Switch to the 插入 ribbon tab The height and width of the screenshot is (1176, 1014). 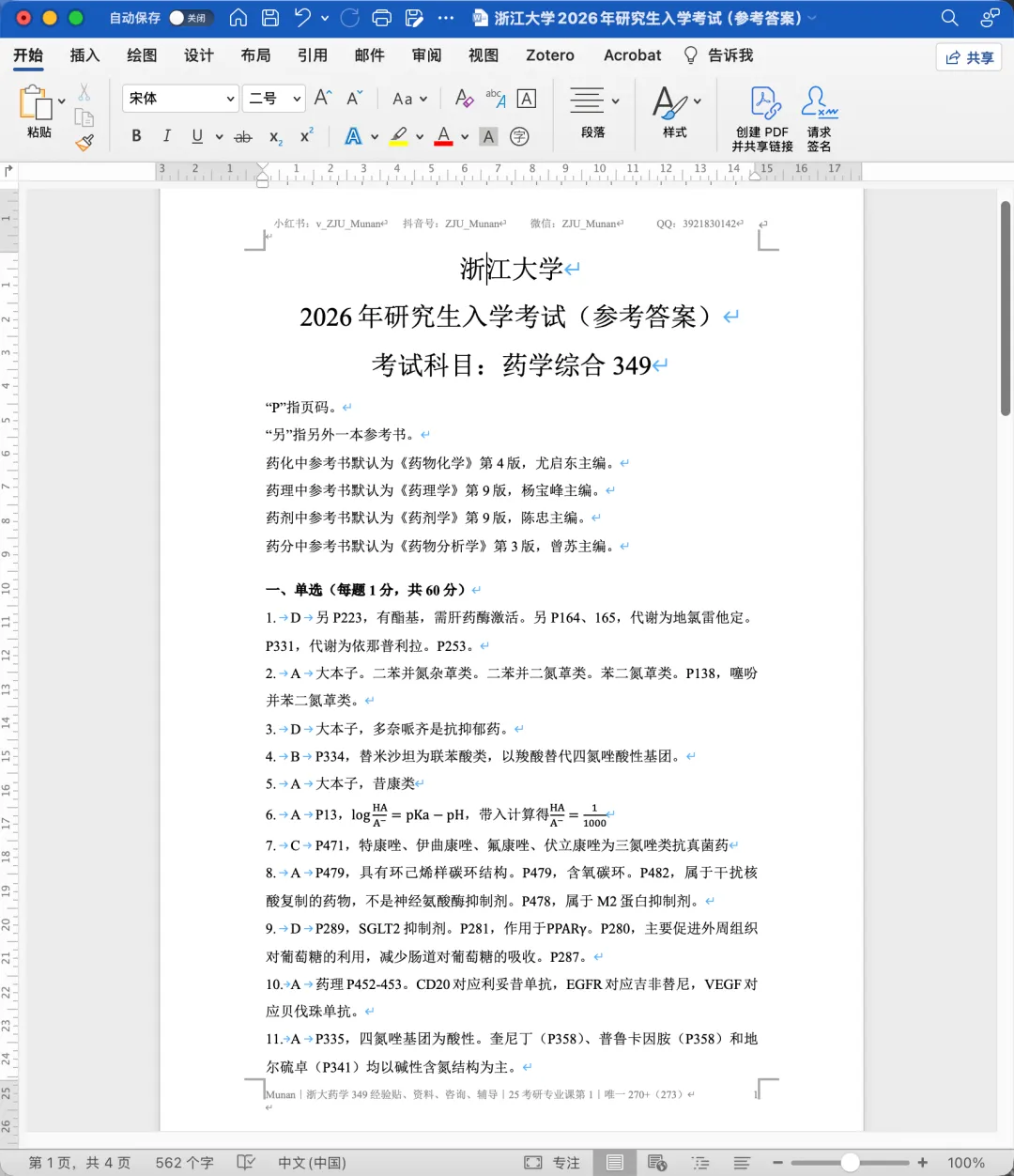[84, 55]
